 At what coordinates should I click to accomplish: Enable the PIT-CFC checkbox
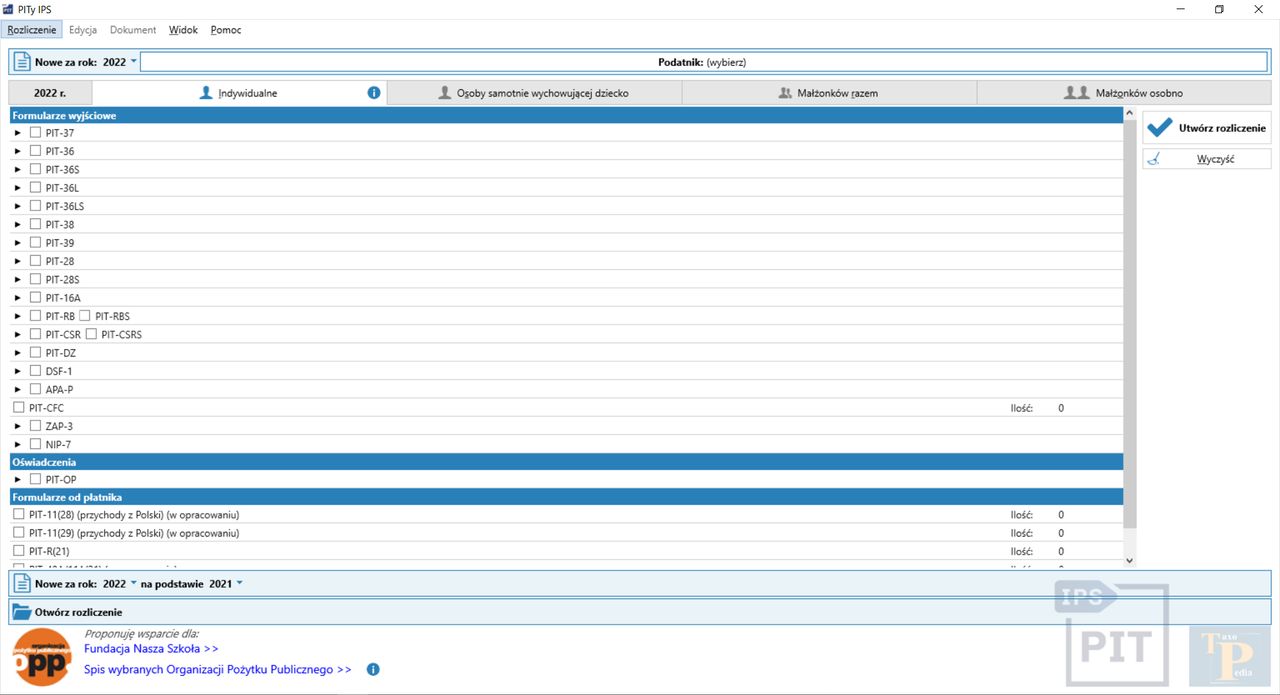[x=19, y=408]
